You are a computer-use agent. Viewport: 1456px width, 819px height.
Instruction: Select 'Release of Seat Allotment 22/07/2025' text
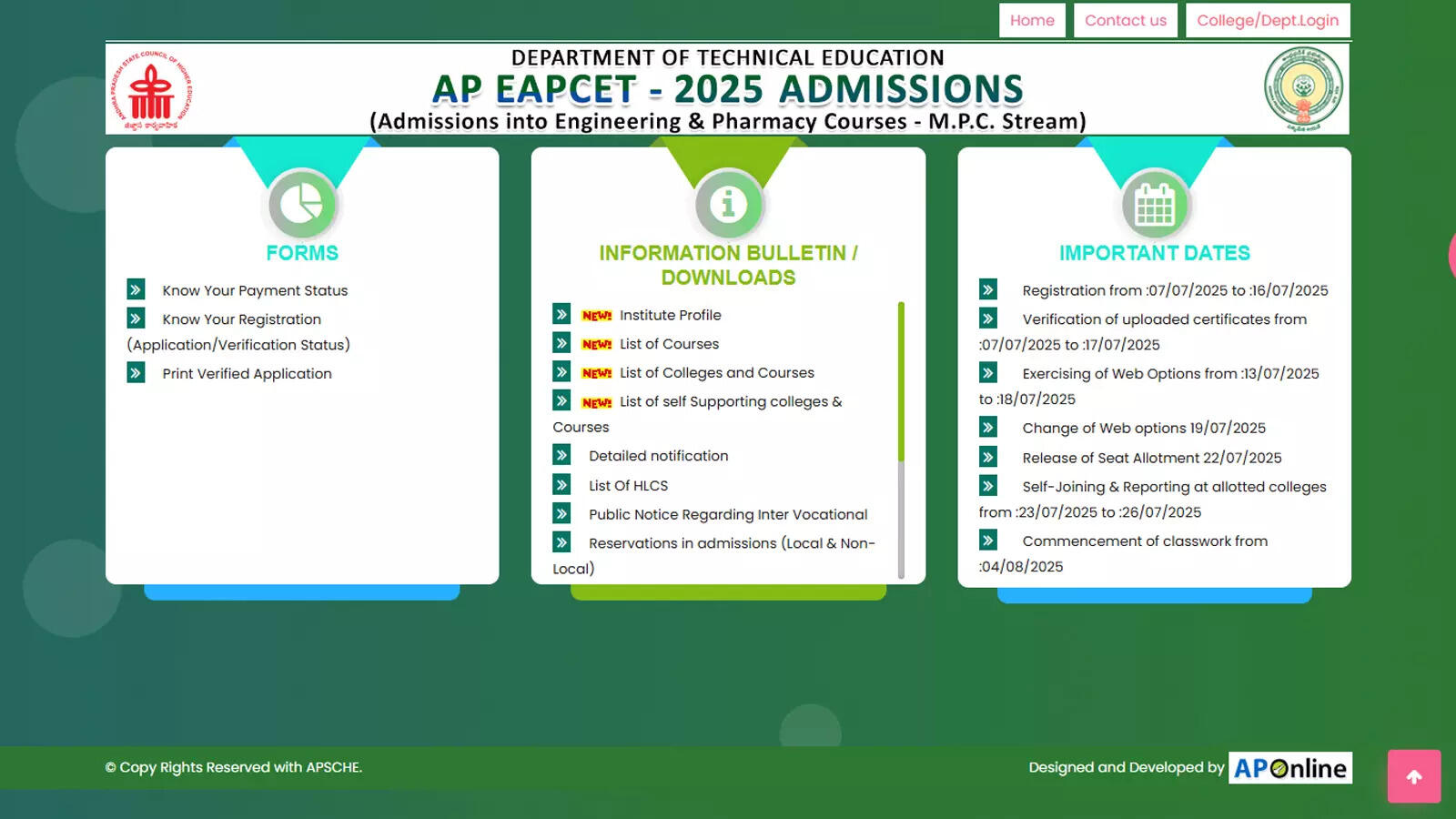tap(1151, 458)
